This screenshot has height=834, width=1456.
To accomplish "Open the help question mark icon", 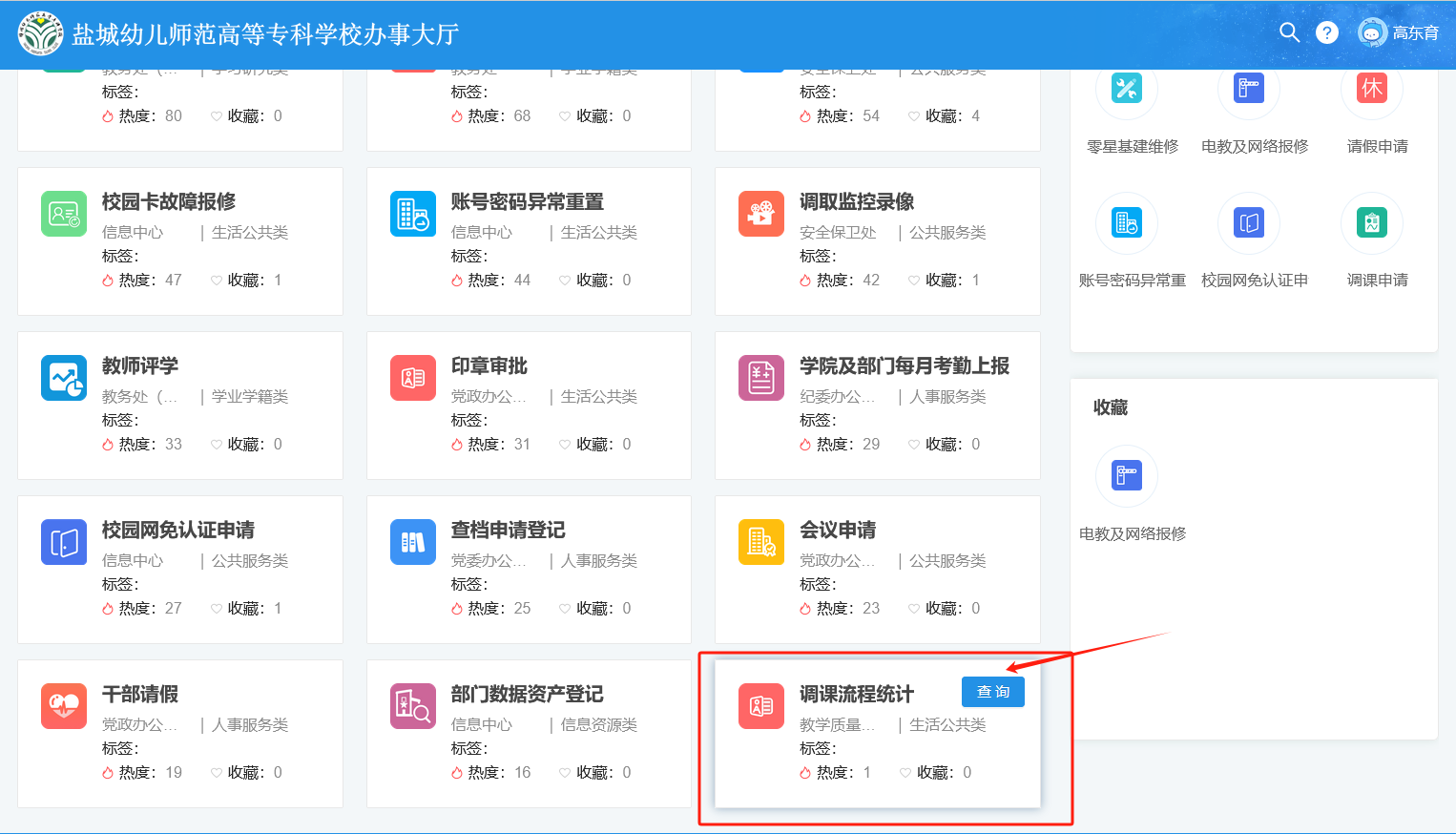I will point(1326,32).
